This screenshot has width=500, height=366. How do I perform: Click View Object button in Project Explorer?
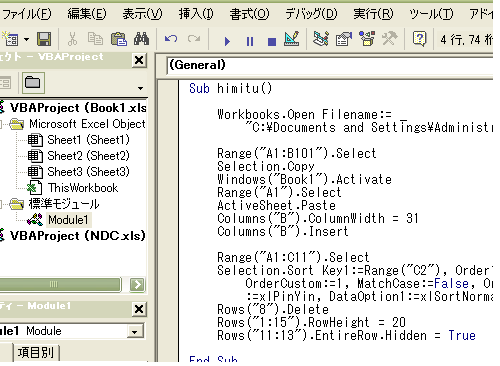coord(5,83)
